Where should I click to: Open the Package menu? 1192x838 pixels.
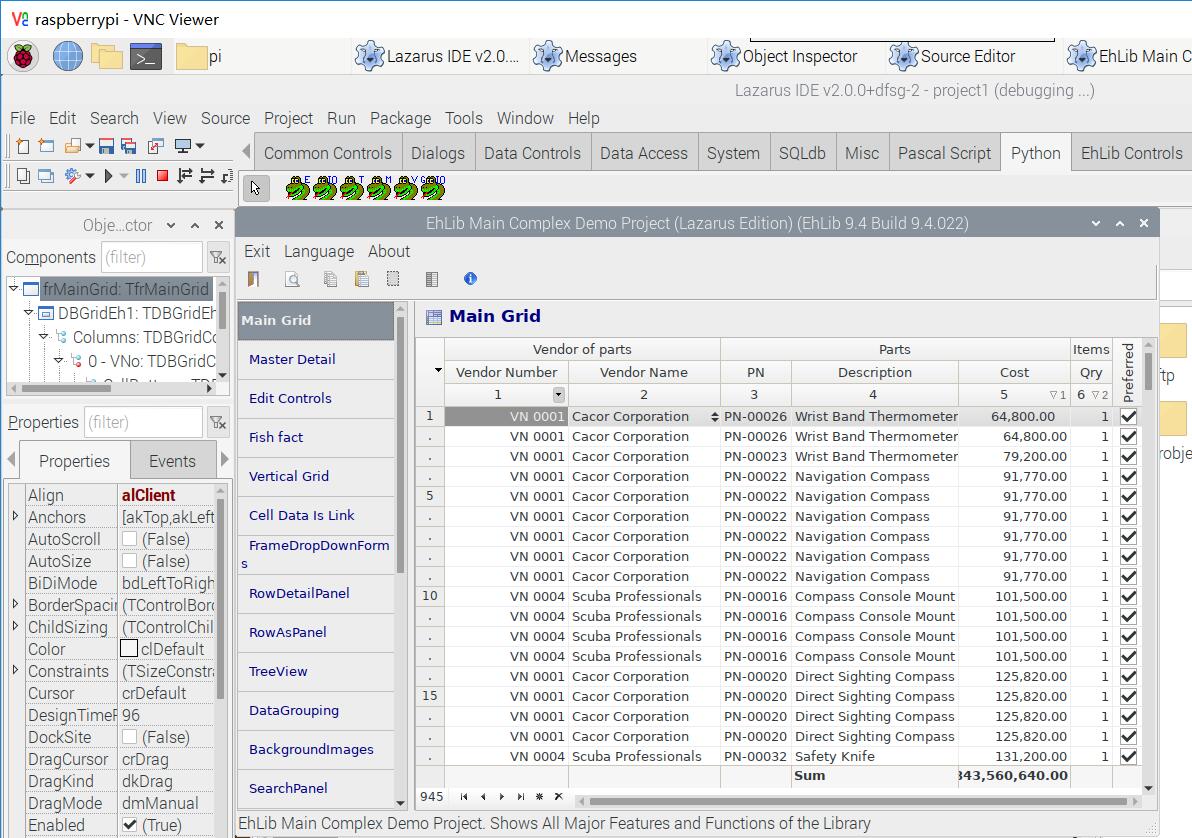pyautogui.click(x=400, y=119)
